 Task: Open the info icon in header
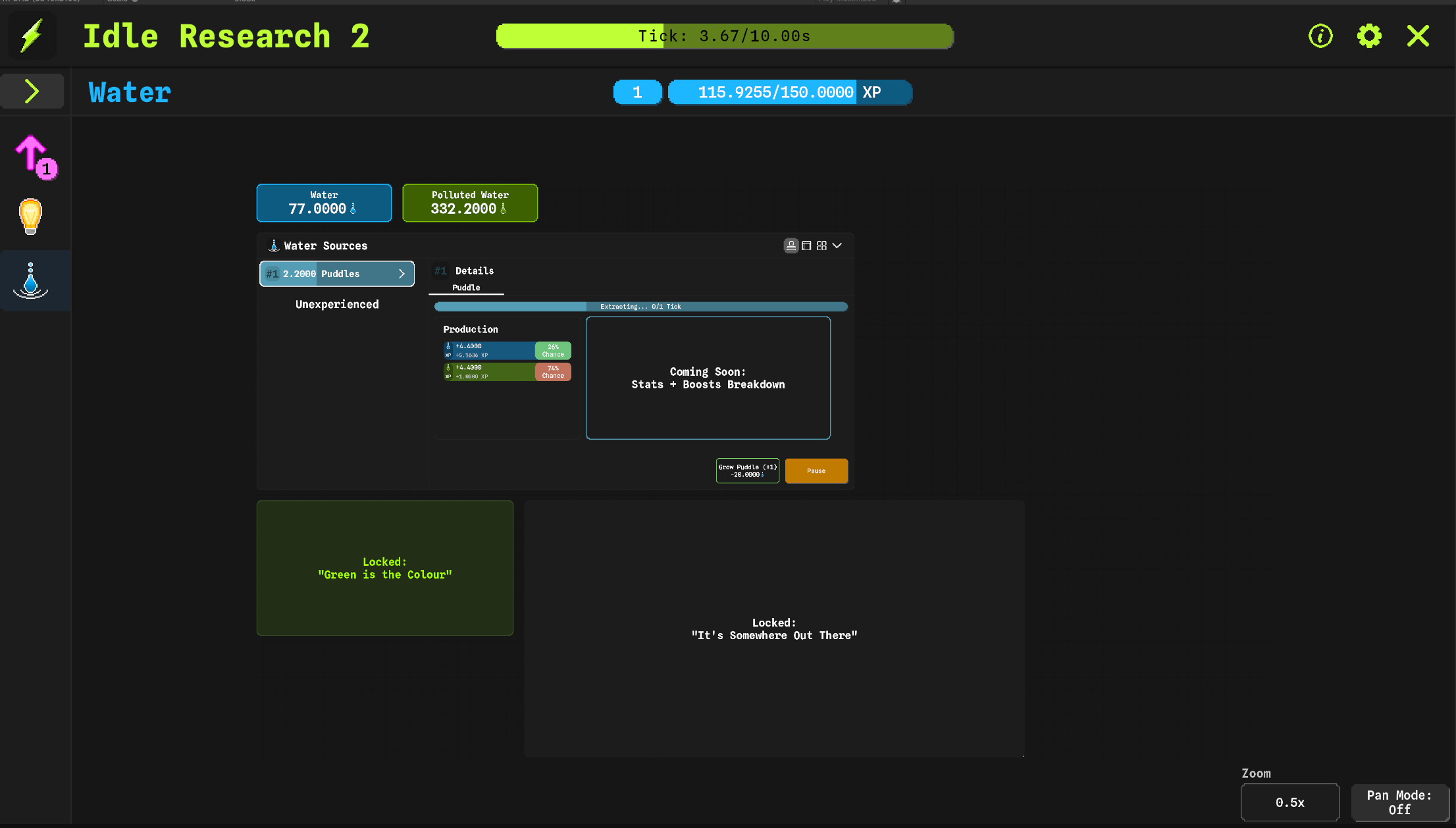1320,36
